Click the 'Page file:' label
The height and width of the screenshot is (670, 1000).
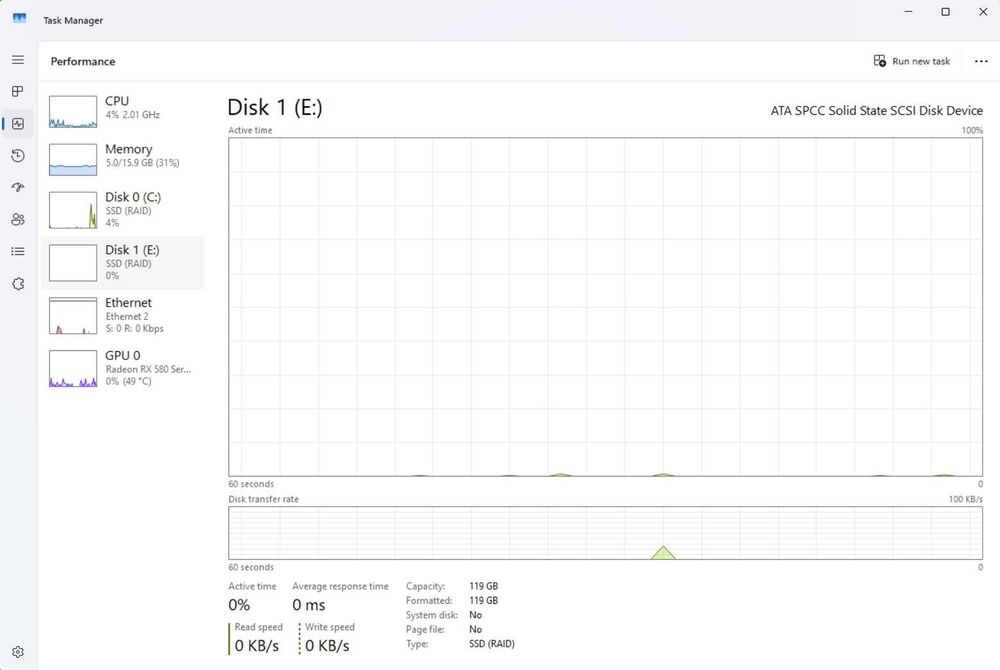point(425,629)
